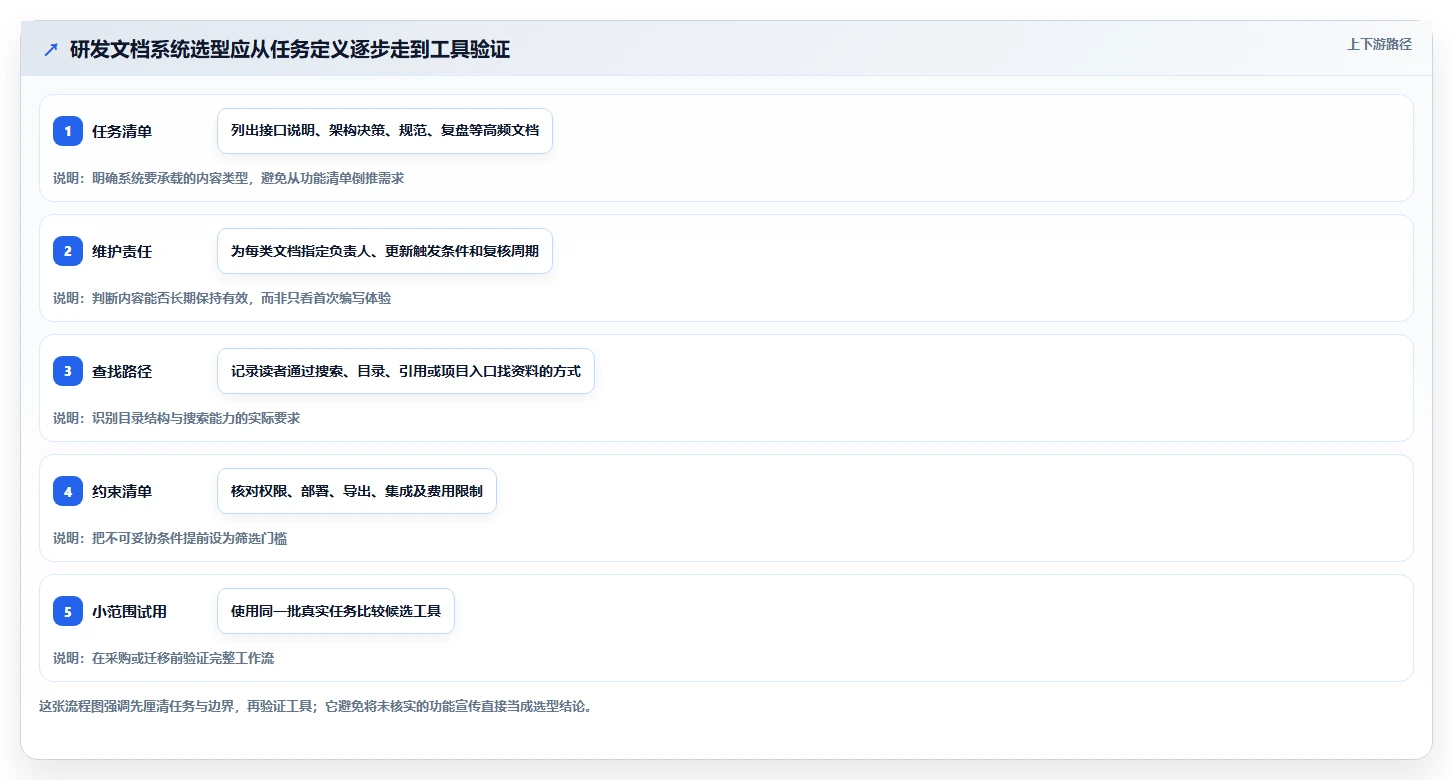This screenshot has height=780, width=1453.
Task: Click the step 5 number badge
Action: click(x=68, y=611)
